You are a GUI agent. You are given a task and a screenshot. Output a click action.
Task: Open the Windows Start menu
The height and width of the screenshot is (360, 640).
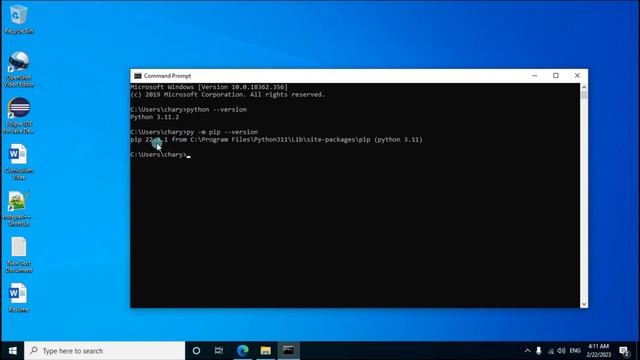(x=12, y=351)
